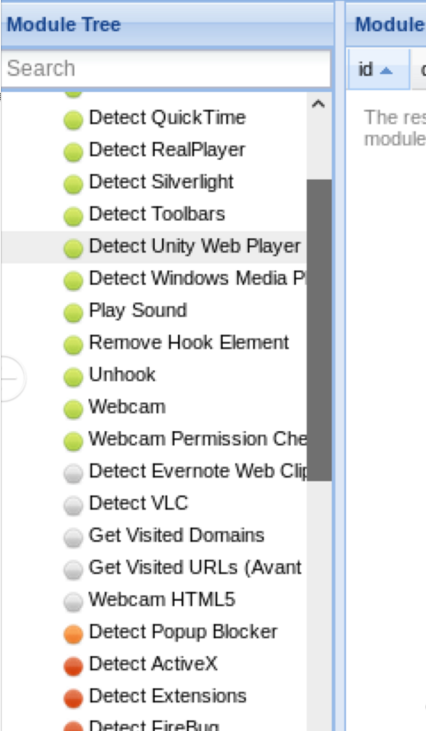Click green icon next to Play Sound

[73, 313]
